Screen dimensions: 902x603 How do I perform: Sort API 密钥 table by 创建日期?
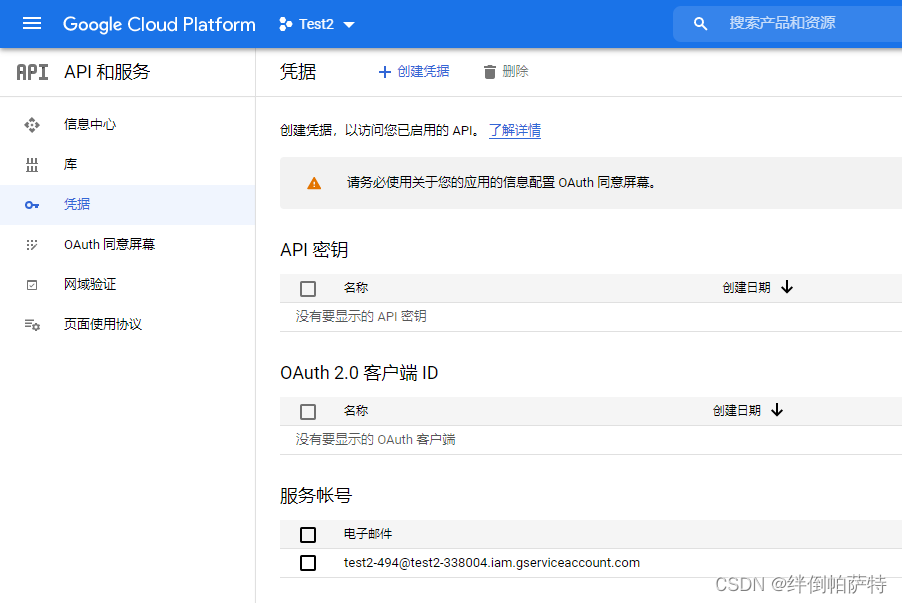[x=747, y=288]
